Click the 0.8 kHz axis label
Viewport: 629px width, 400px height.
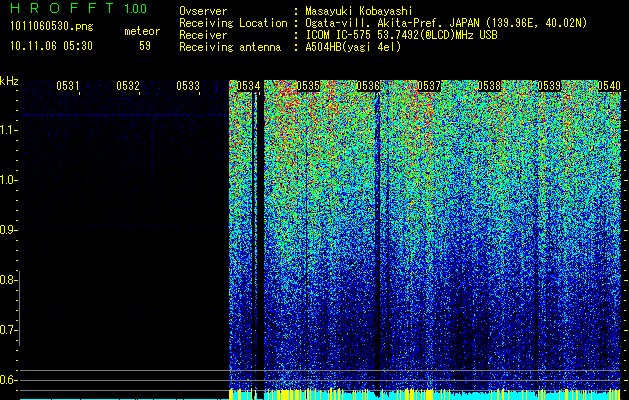(x=7, y=280)
